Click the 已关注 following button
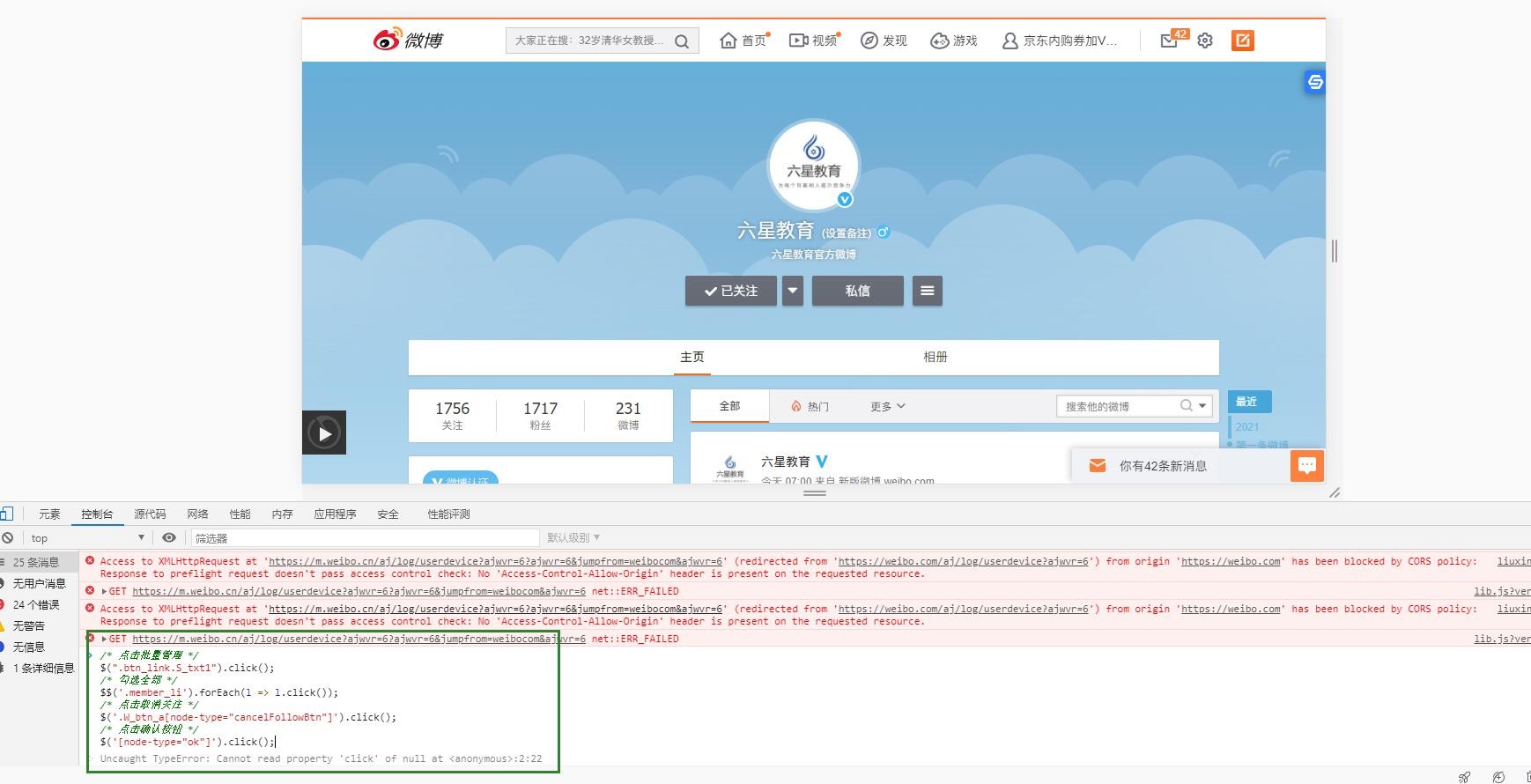 731,291
